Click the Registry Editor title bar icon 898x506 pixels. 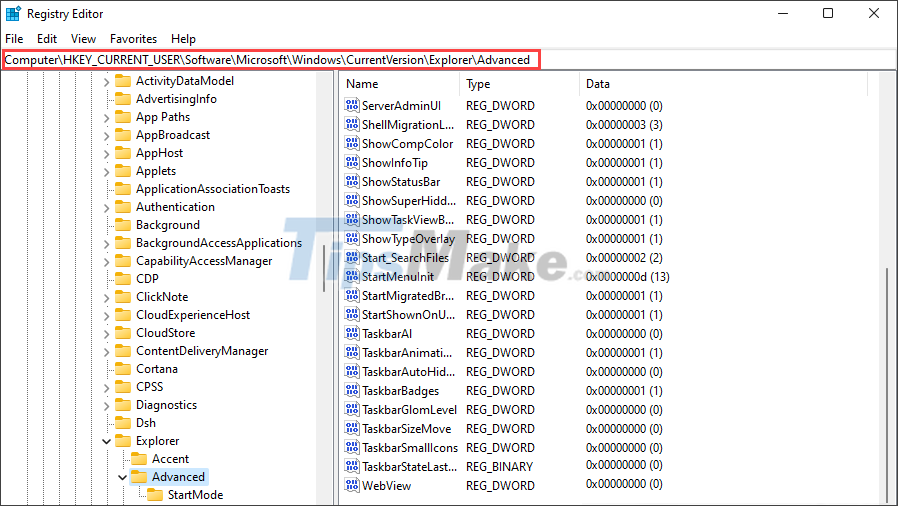(x=13, y=13)
